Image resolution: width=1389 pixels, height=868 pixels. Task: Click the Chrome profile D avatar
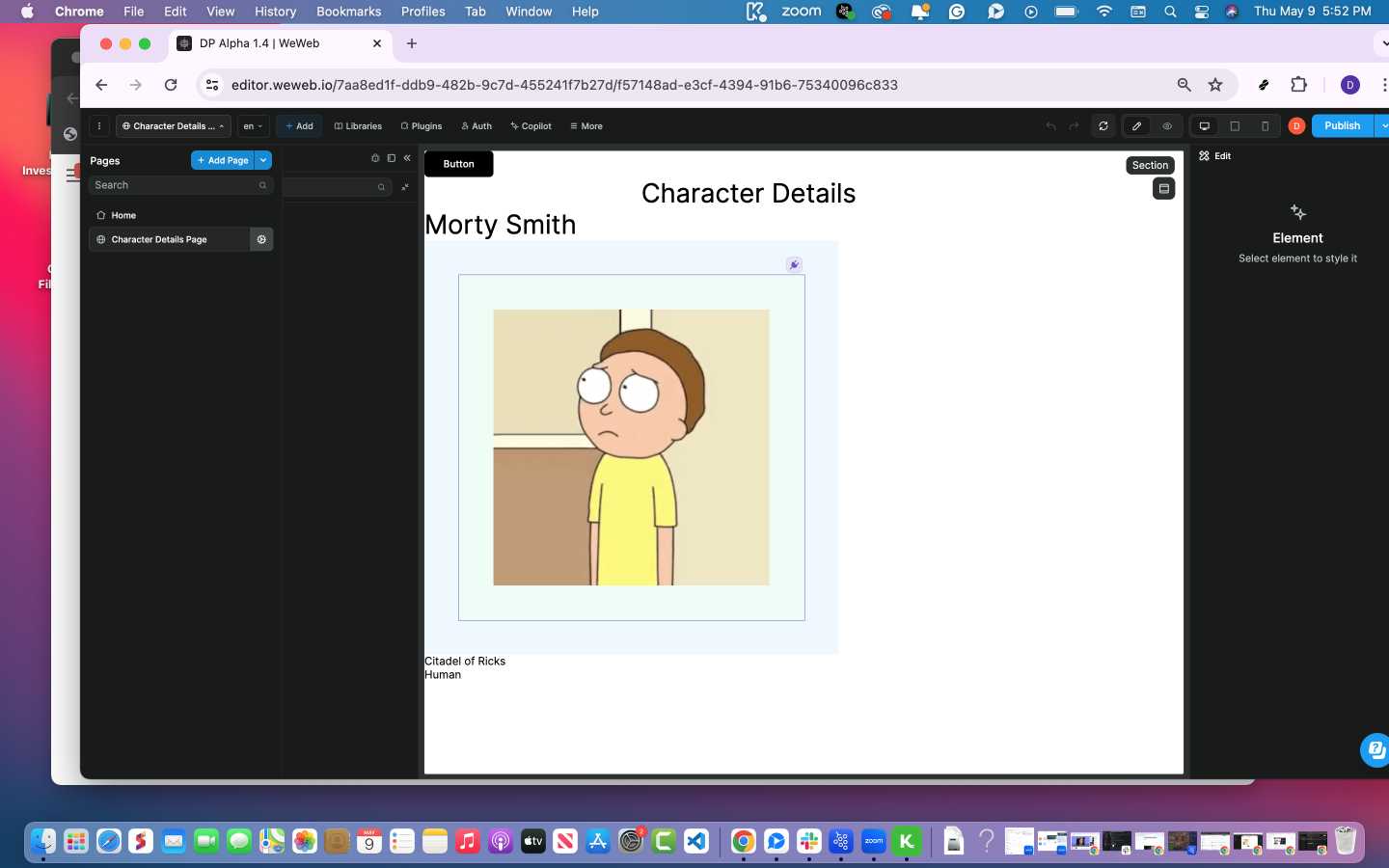point(1350,85)
